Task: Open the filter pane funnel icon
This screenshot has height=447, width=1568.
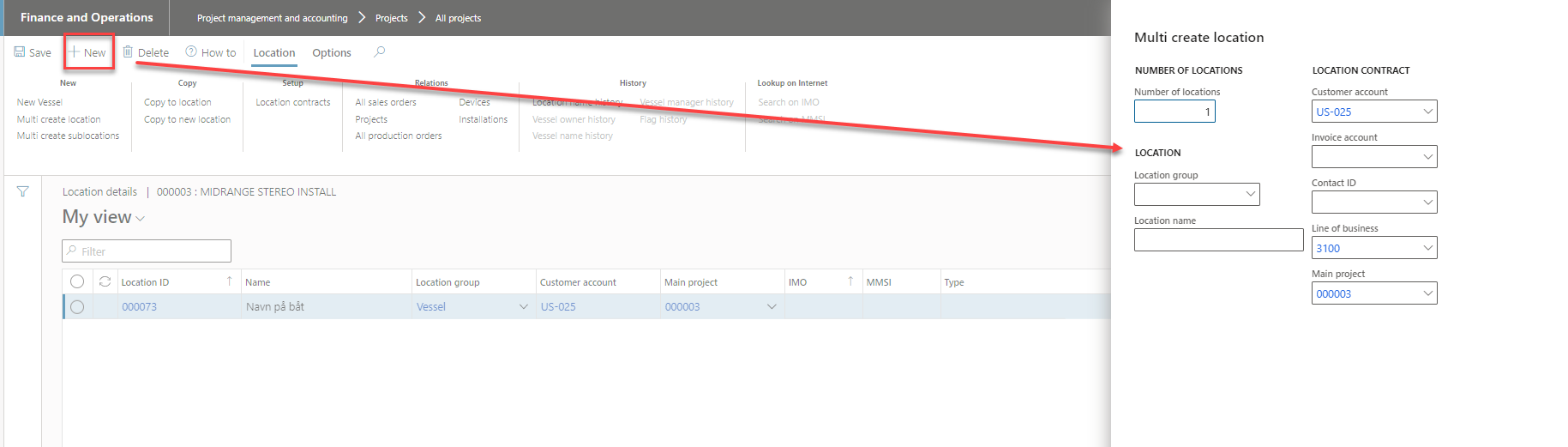Action: tap(23, 191)
